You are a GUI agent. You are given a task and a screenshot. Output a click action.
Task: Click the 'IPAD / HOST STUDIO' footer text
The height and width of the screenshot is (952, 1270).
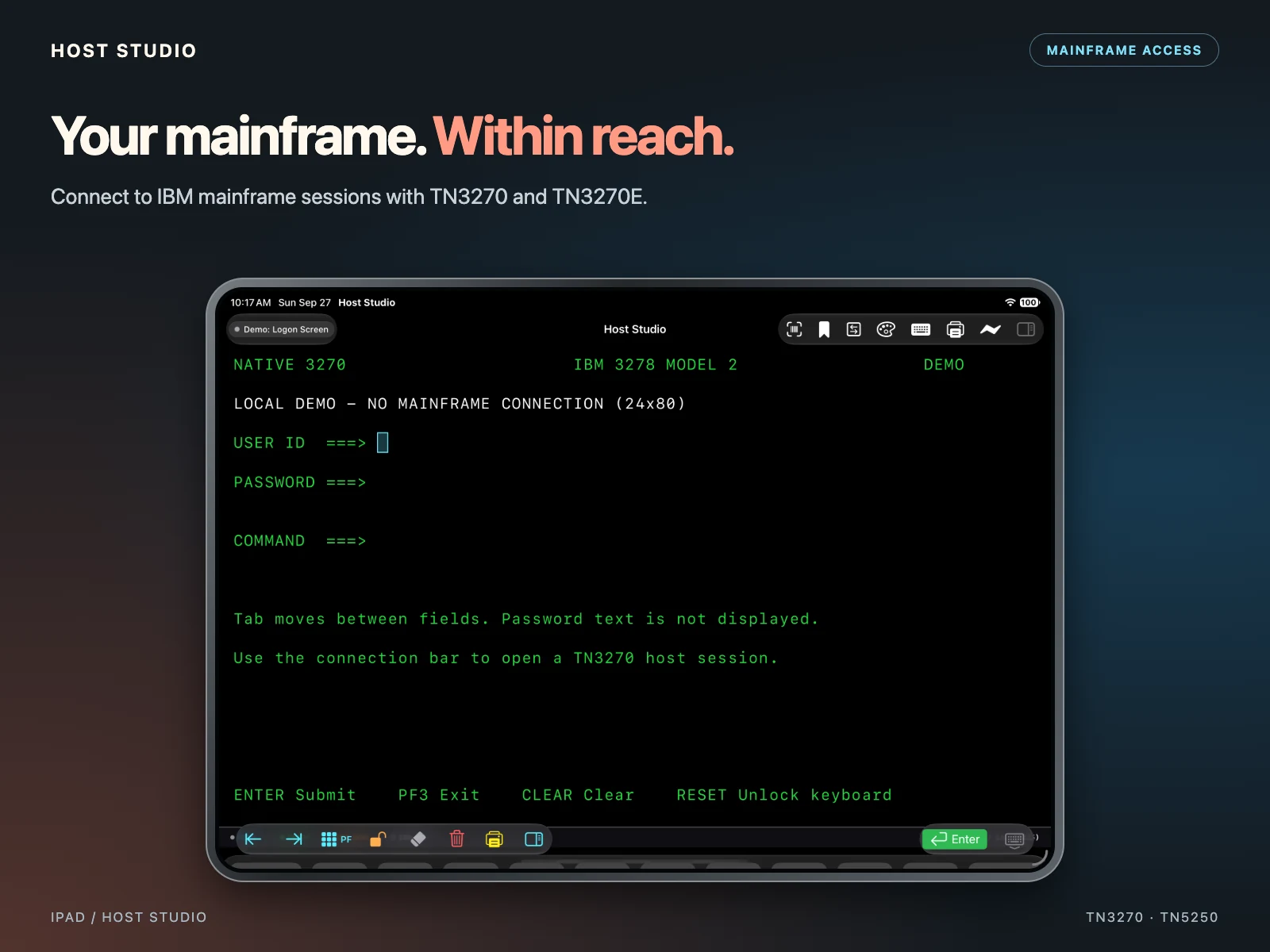129,917
